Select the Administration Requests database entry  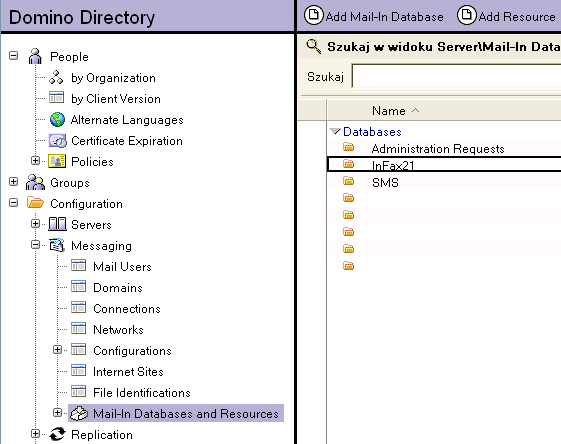click(x=438, y=148)
